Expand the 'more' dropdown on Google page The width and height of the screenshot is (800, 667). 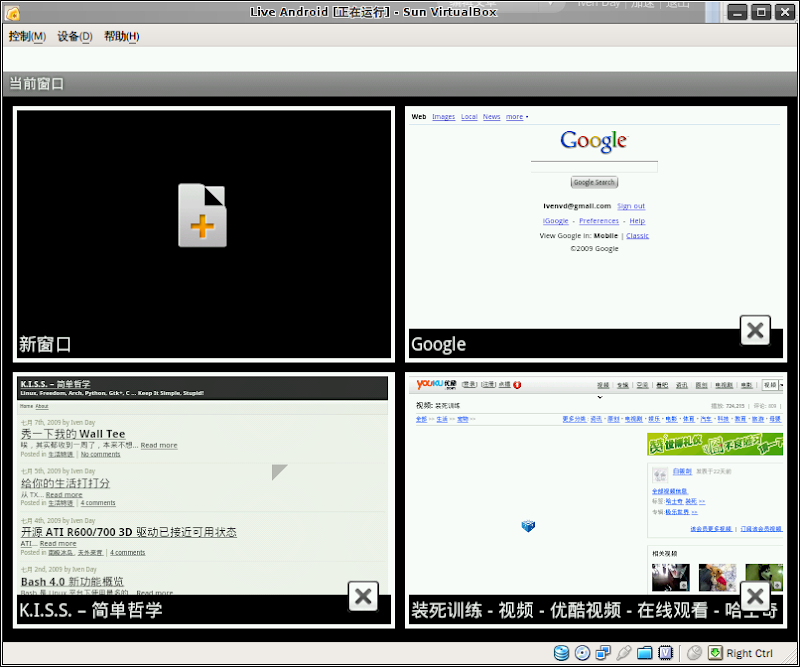click(516, 117)
